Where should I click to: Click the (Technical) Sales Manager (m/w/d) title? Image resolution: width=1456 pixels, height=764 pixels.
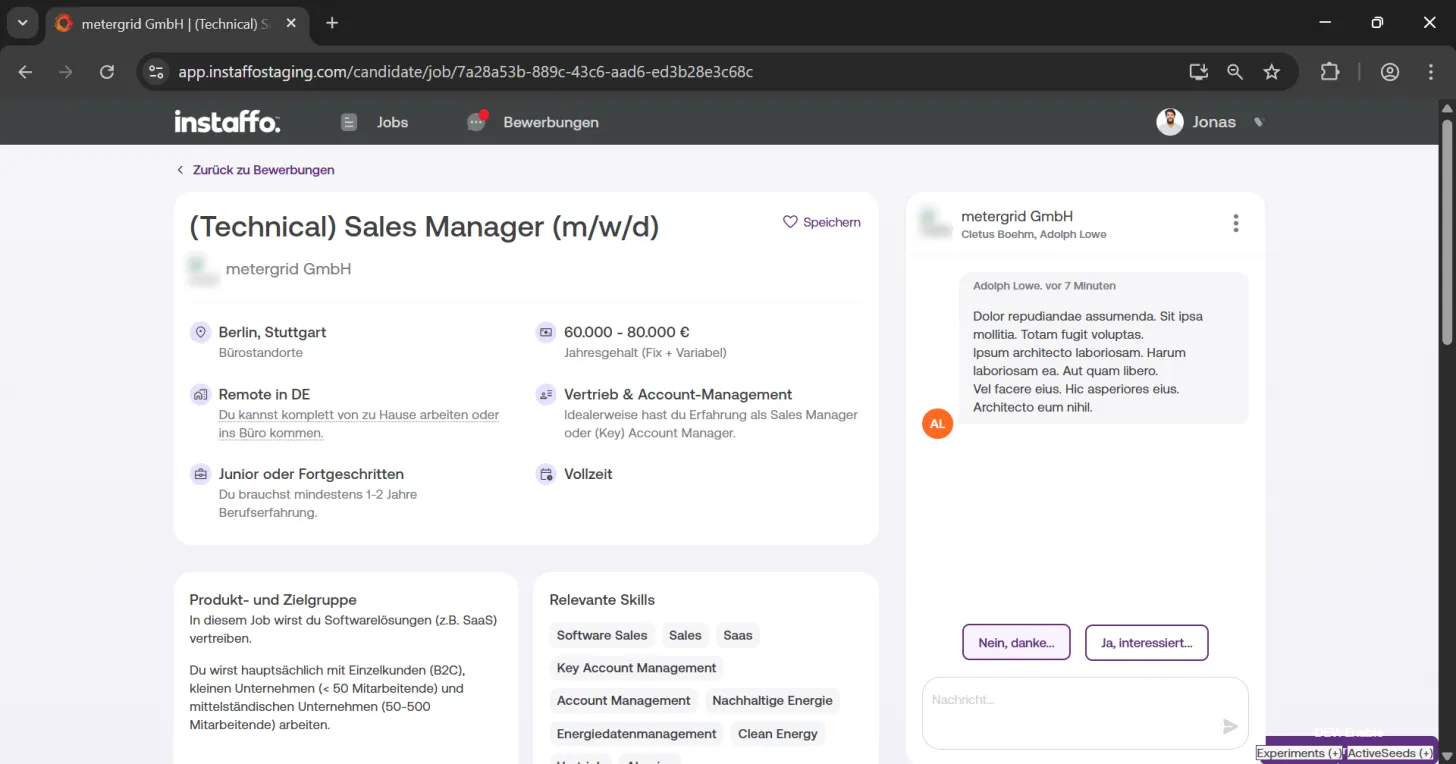click(x=425, y=227)
